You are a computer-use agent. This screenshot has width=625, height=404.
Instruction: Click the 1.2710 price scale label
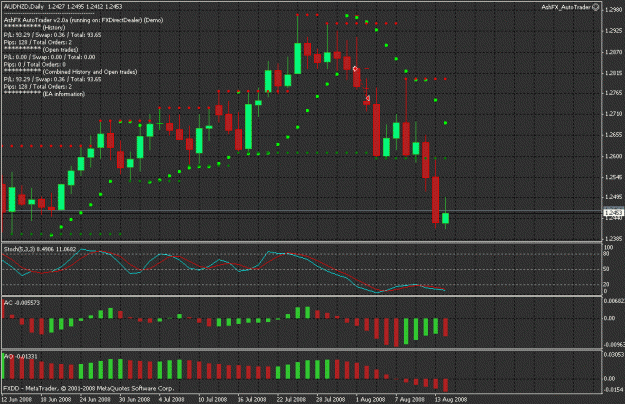click(613, 114)
